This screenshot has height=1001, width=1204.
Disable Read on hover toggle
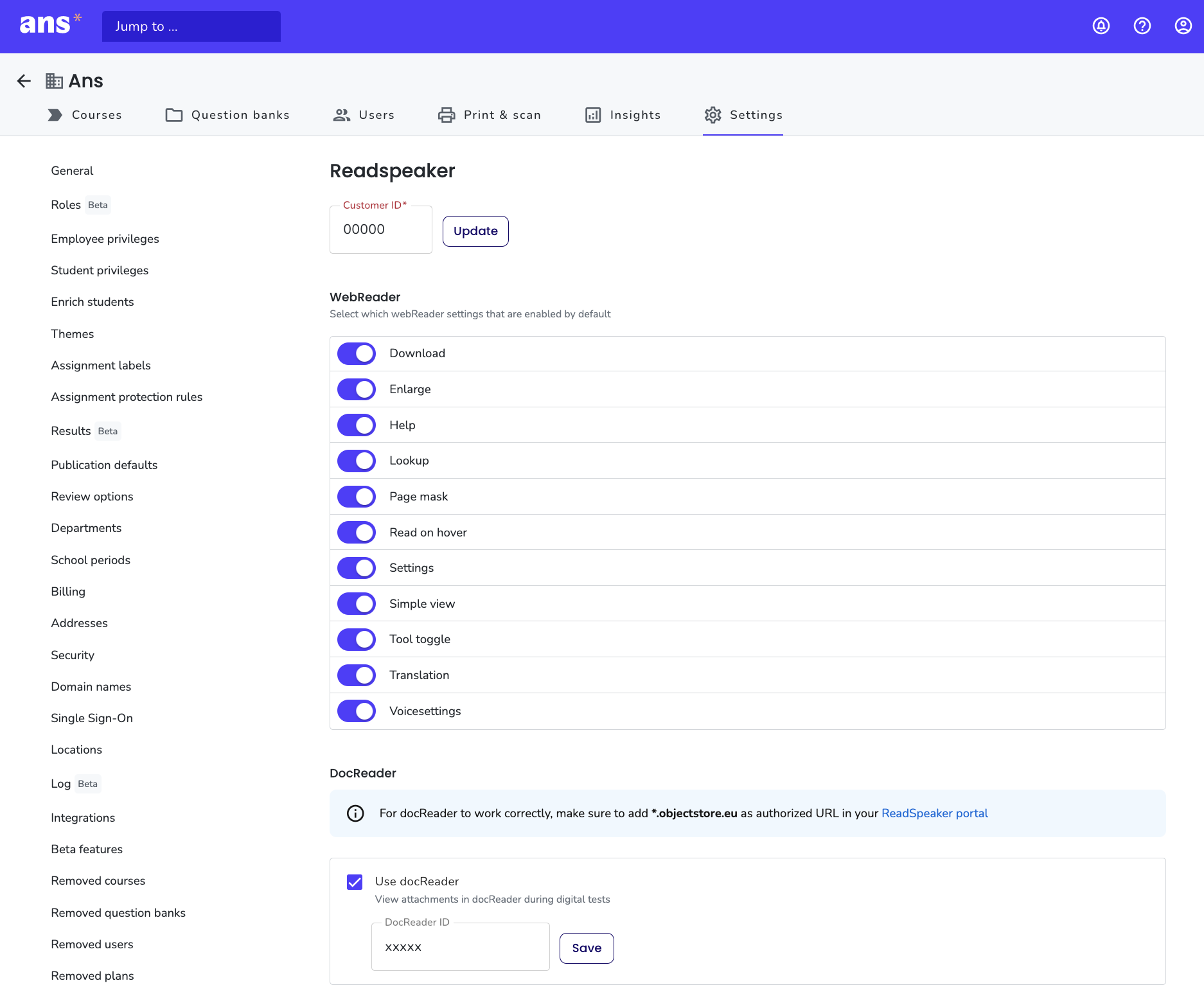[357, 533]
